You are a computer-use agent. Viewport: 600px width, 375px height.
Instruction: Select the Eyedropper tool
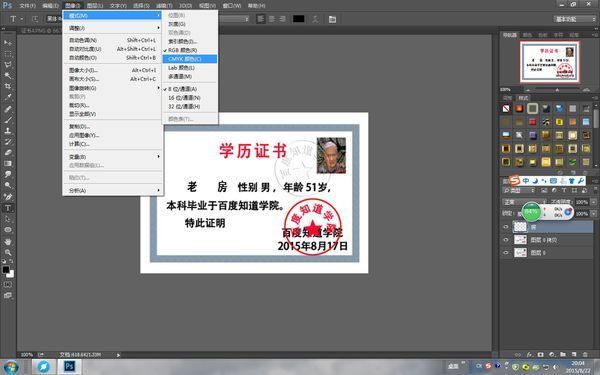click(x=8, y=98)
